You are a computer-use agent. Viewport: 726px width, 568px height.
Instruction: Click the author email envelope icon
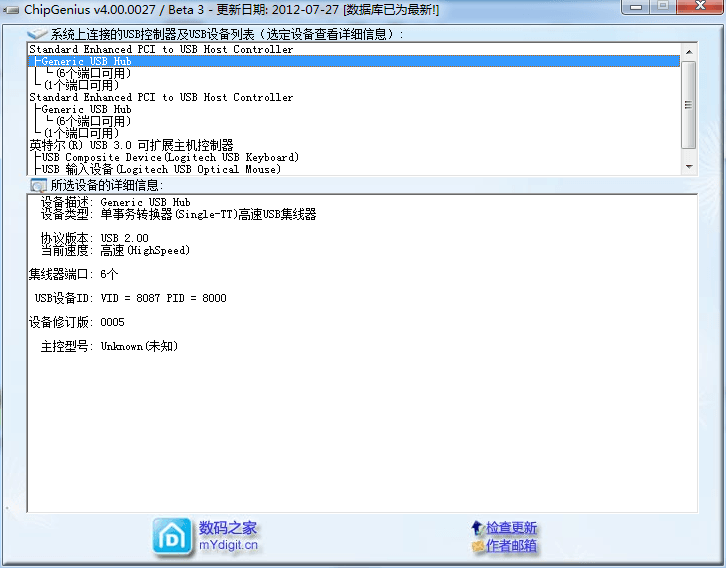click(x=477, y=546)
